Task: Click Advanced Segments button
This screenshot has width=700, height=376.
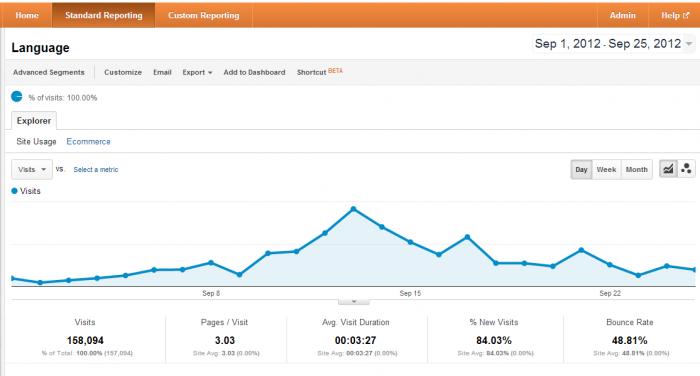Action: coord(49,72)
